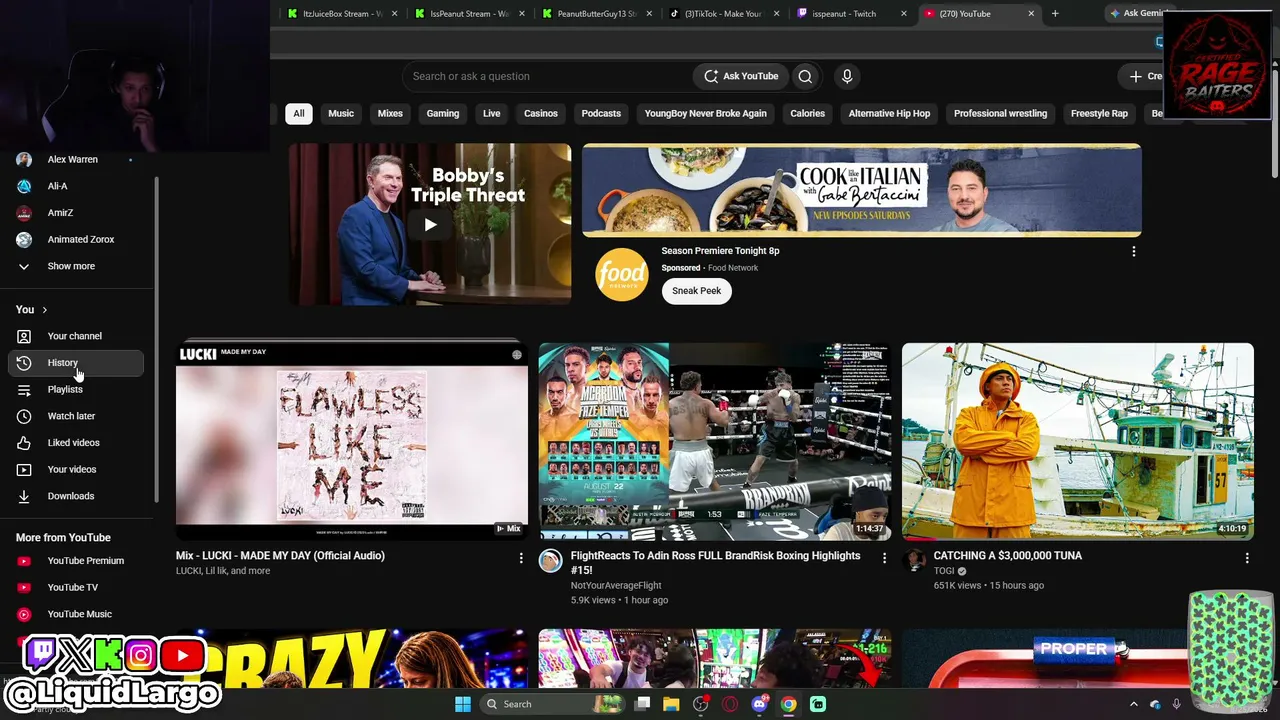Expand Show more subscriptions
The height and width of the screenshot is (720, 1280).
pyautogui.click(x=76, y=267)
